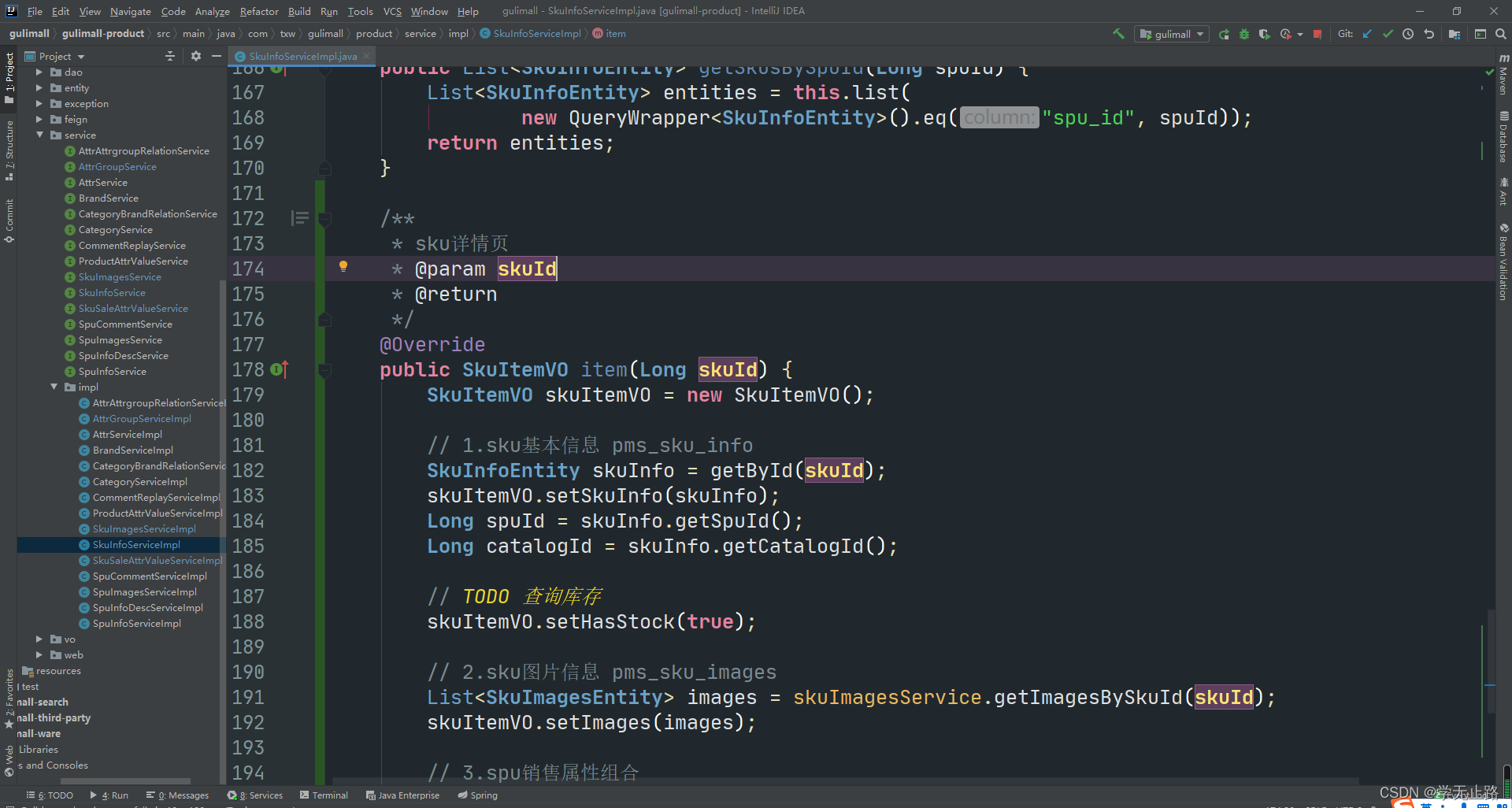Viewport: 1512px width, 808px height.
Task: Fold the method end at line 170
Action: tap(324, 168)
